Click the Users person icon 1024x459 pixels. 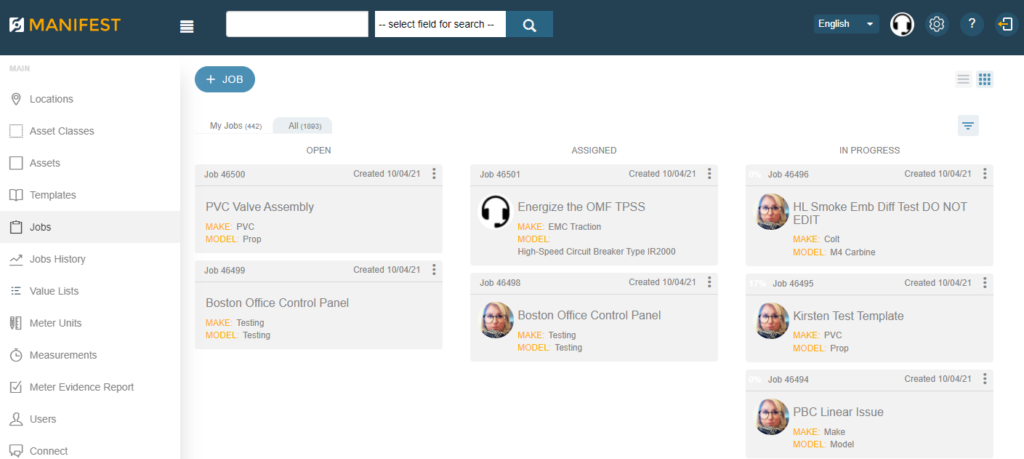(16, 419)
